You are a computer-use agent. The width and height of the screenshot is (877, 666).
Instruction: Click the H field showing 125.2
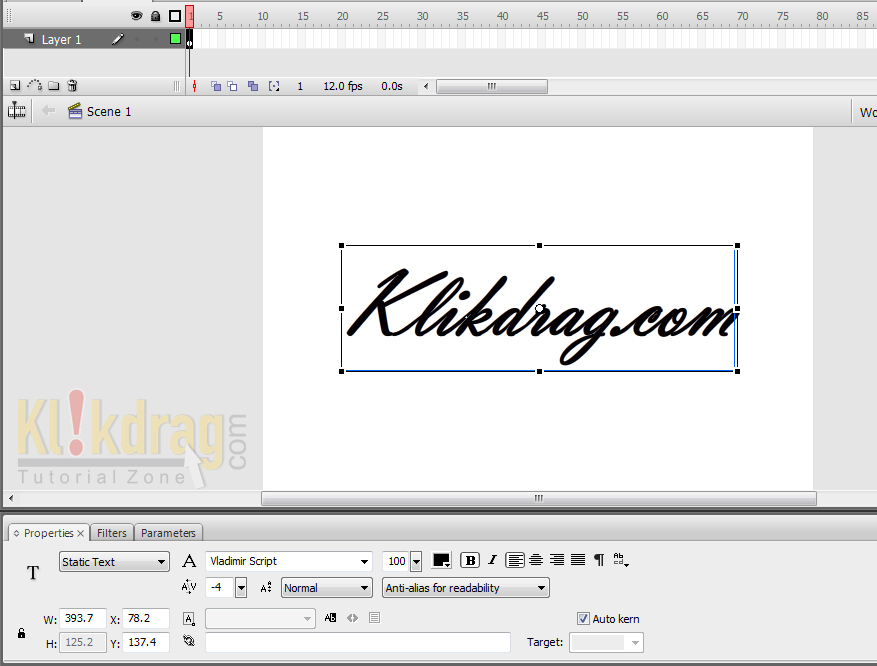tap(83, 642)
